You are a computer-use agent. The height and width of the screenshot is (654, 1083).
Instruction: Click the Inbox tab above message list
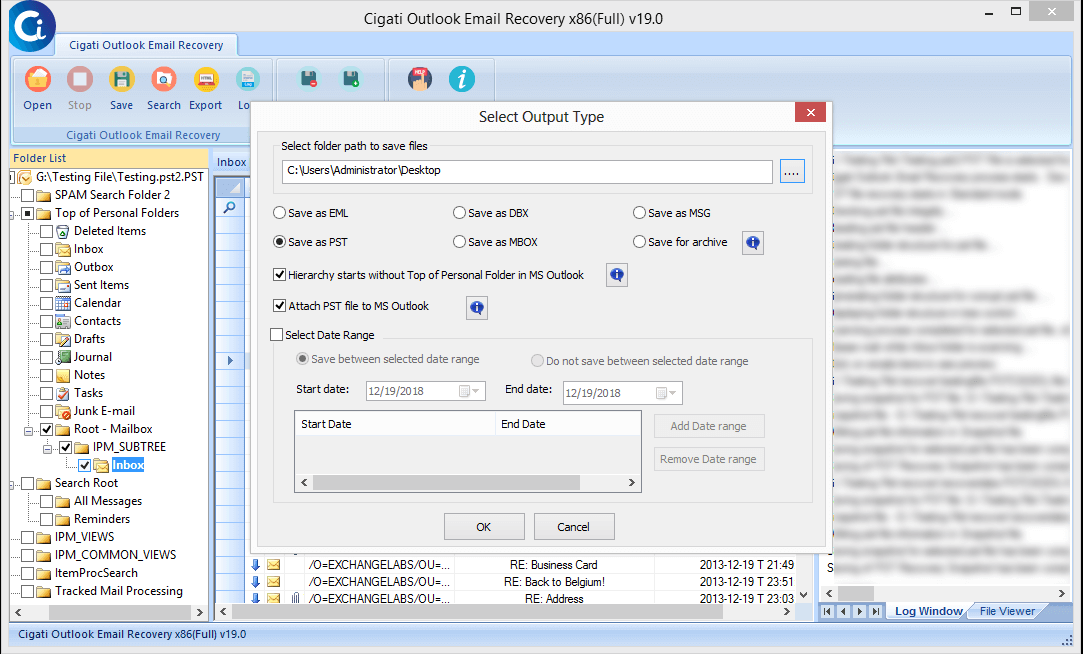tap(231, 162)
